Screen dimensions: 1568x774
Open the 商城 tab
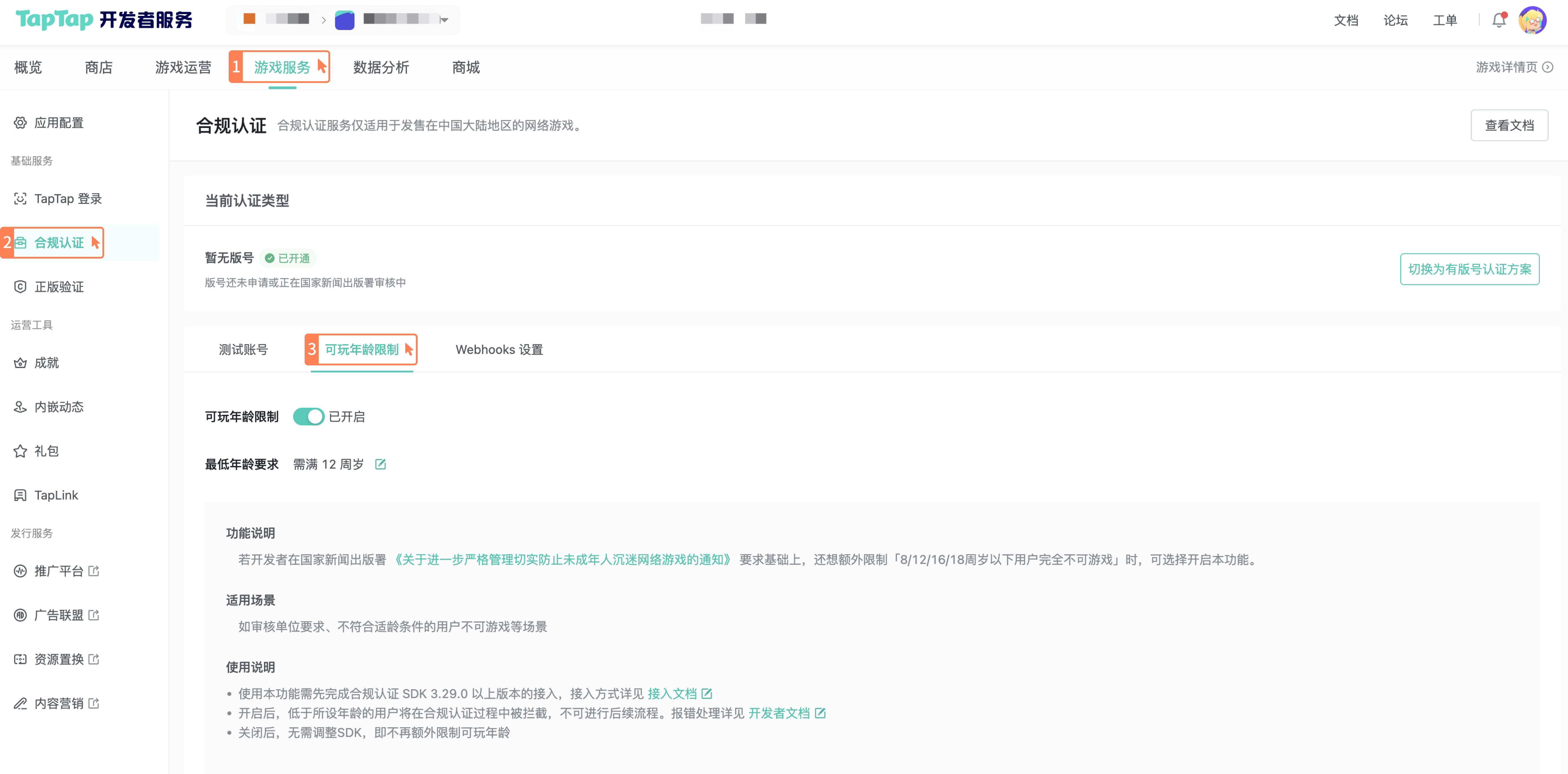466,67
